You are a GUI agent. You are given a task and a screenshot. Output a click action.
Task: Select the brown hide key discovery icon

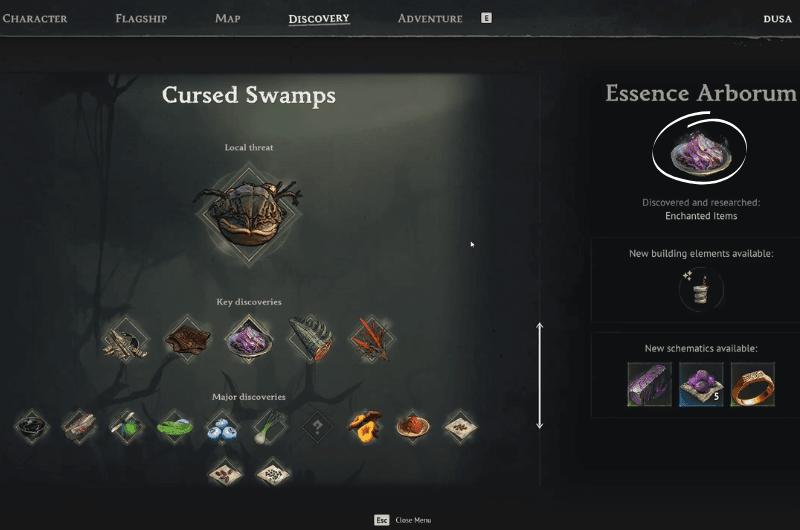point(187,339)
